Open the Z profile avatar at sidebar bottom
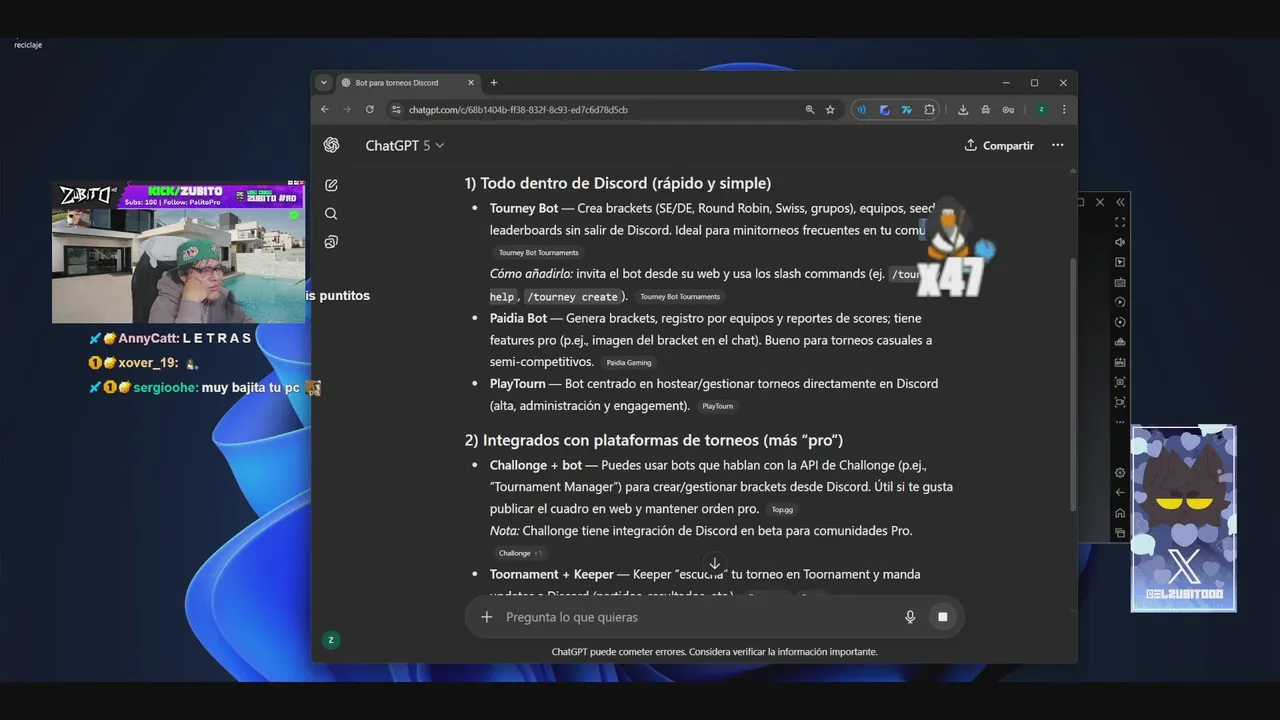The height and width of the screenshot is (720, 1280). point(331,640)
